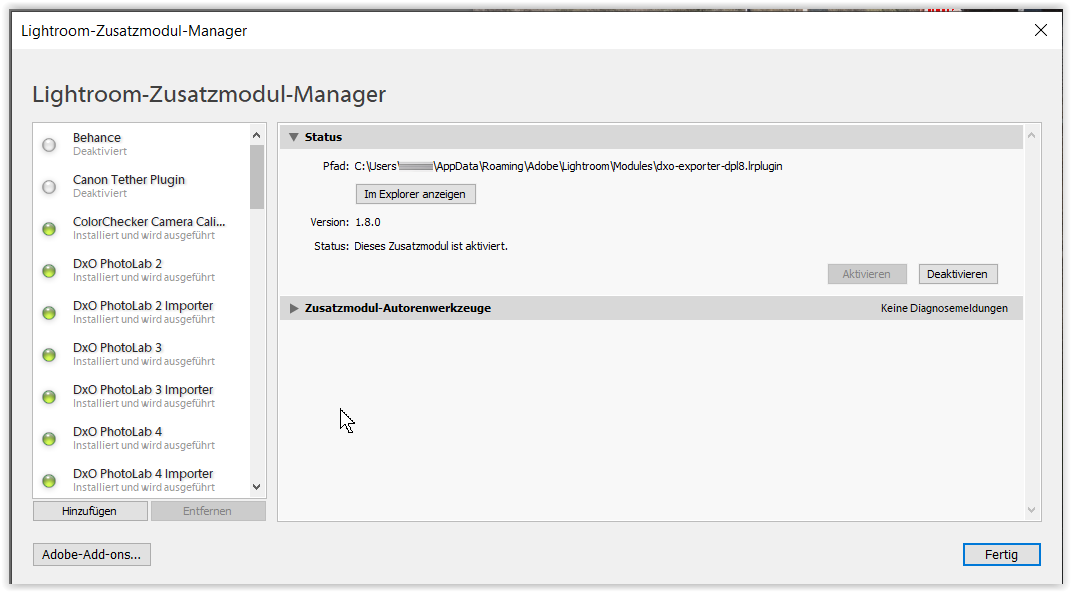Select the DxO PhotoLab 4 Importer plugin
The image size is (1071, 592).
(x=141, y=480)
